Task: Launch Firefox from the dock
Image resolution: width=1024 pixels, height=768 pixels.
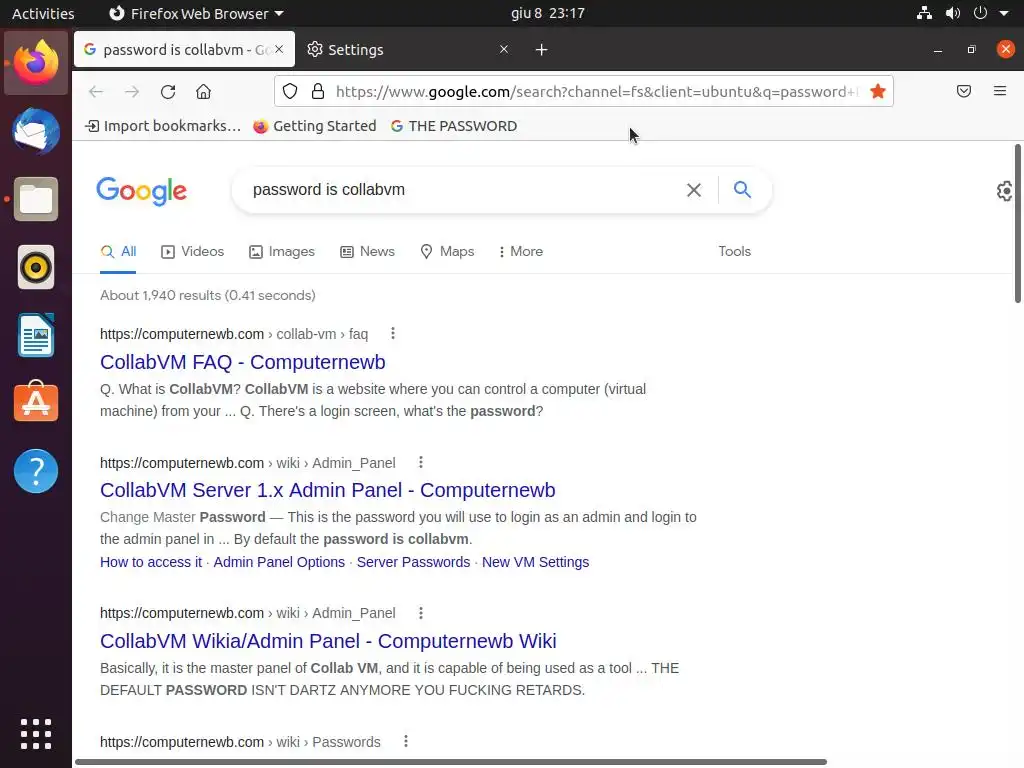Action: coord(36,63)
